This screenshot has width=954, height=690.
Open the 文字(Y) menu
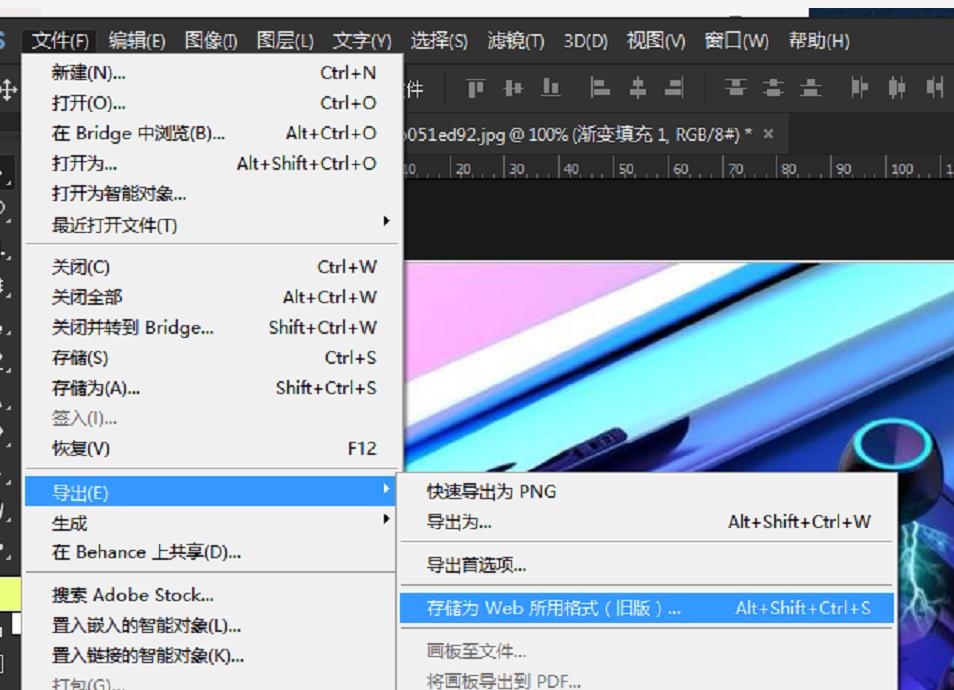(362, 41)
